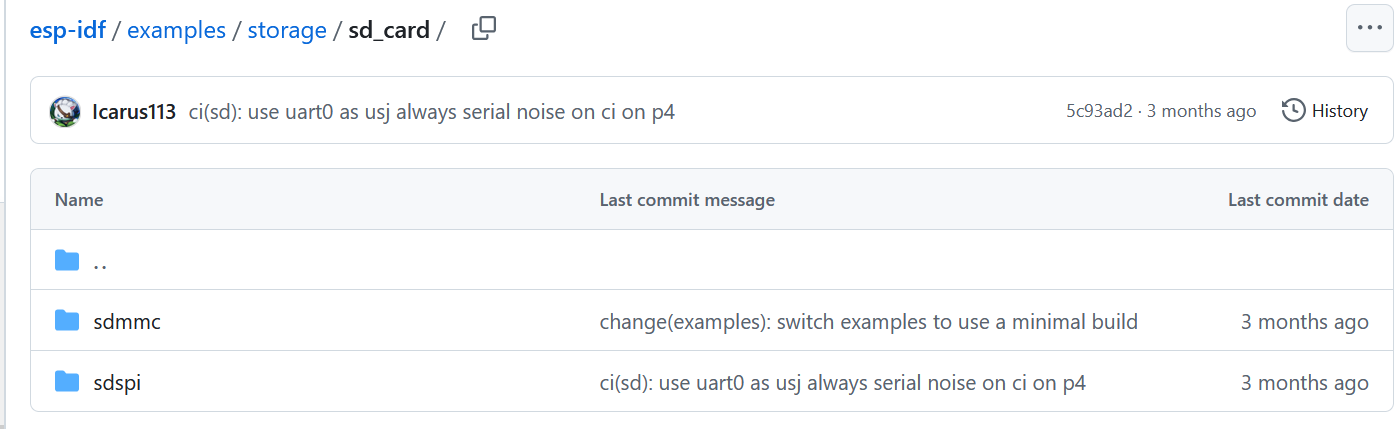
Task: Go to esp-idf repository root link
Action: (69, 30)
